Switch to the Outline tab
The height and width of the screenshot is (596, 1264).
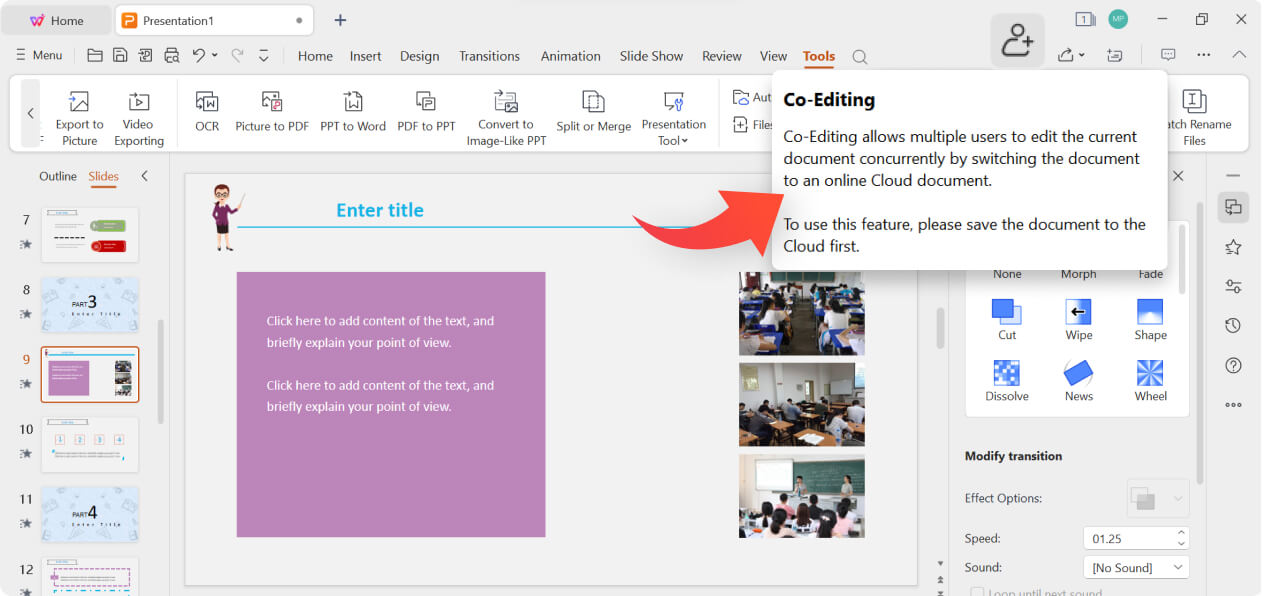coord(57,176)
